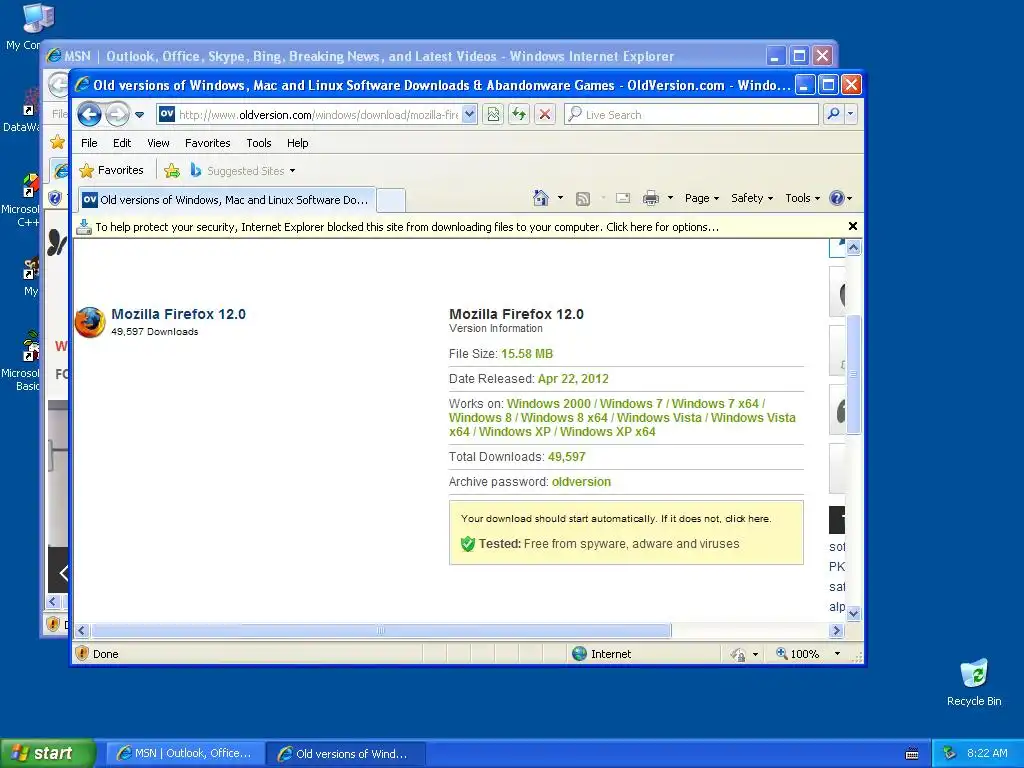Click the 'click here' download text
The width and height of the screenshot is (1024, 768).
[747, 519]
